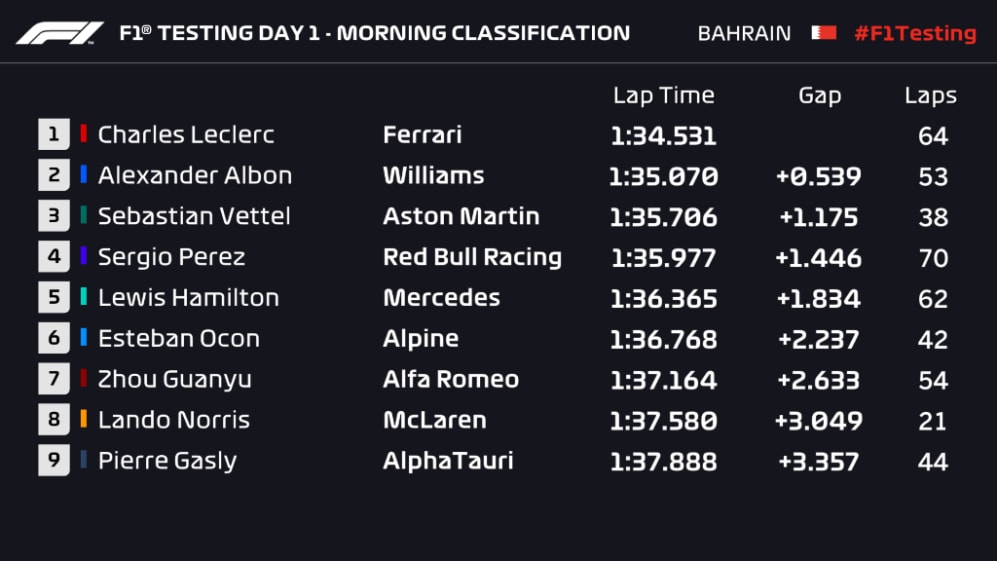
Task: Click the Lap Time column header
Action: [x=663, y=96]
